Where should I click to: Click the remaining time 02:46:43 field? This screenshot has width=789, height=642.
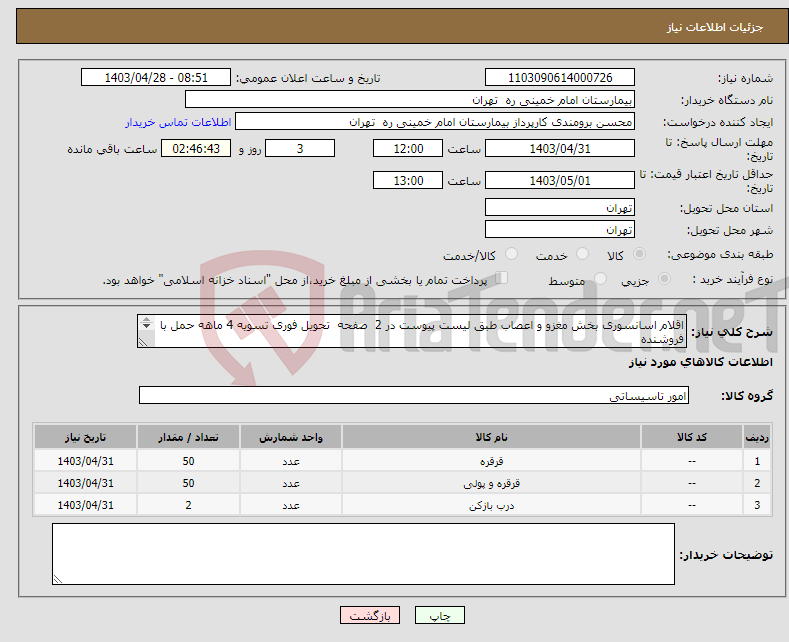(196, 148)
